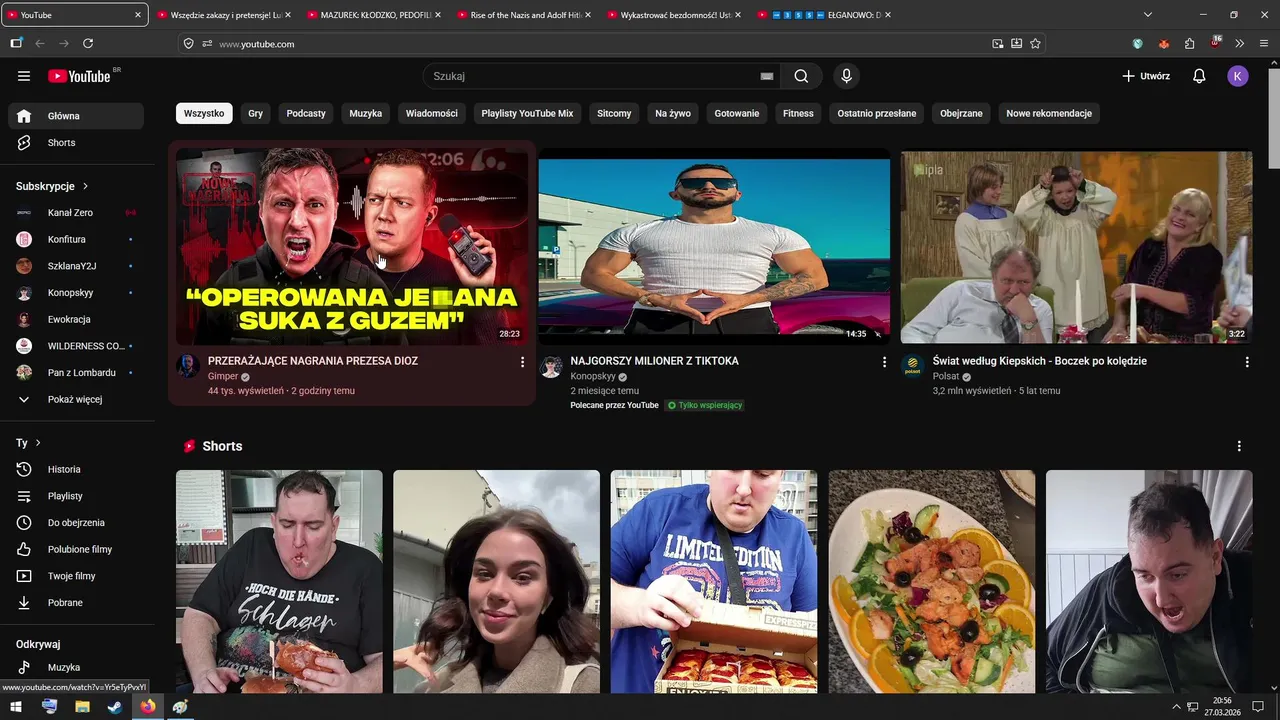
Task: Open SzklanaY2J subscription channel
Action: (x=76, y=266)
